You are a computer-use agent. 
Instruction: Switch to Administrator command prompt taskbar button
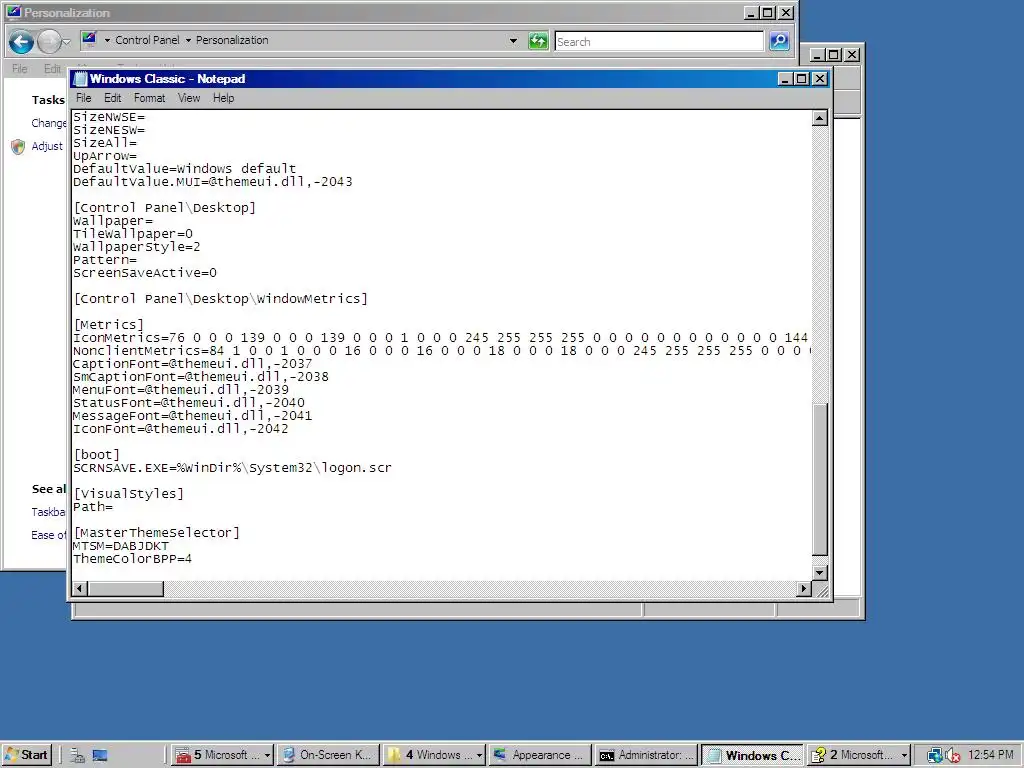tap(646, 755)
